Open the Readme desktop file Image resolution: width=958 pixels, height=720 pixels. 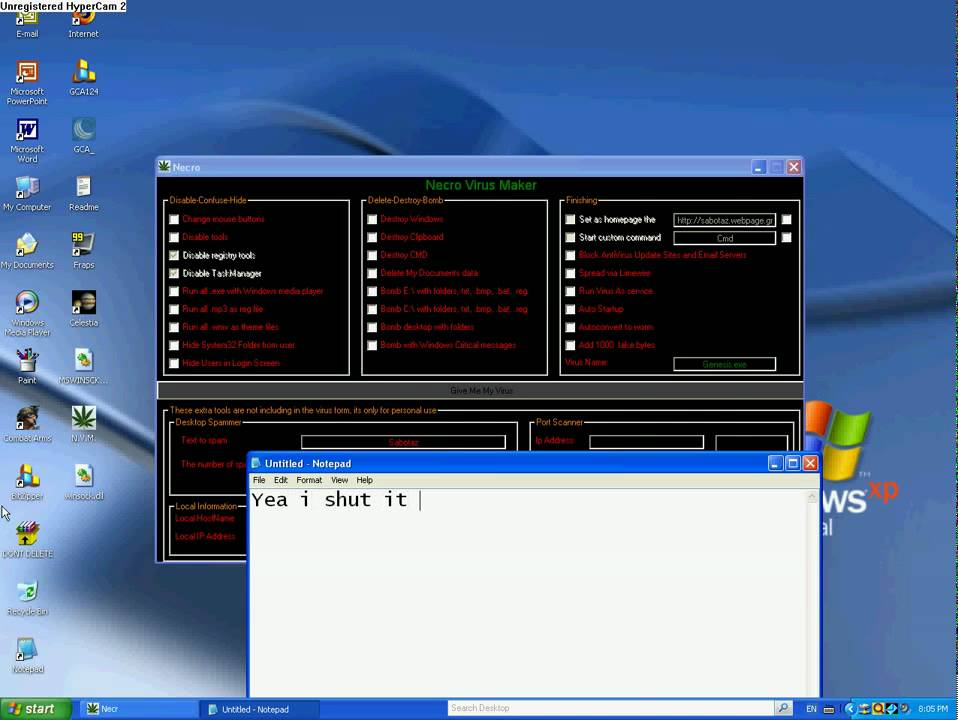point(84,194)
